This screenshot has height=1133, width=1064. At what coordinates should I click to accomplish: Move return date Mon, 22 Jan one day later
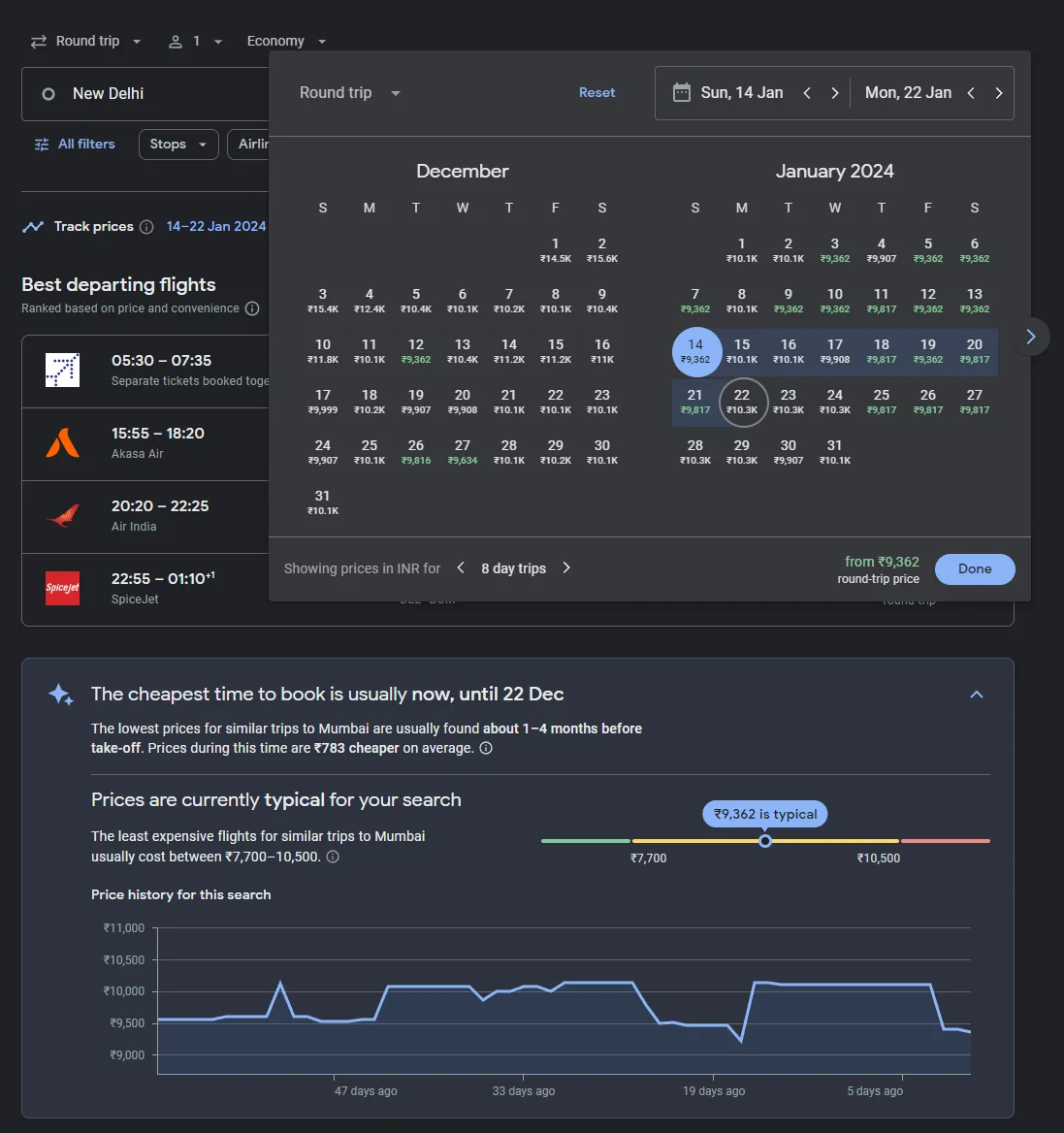point(999,93)
